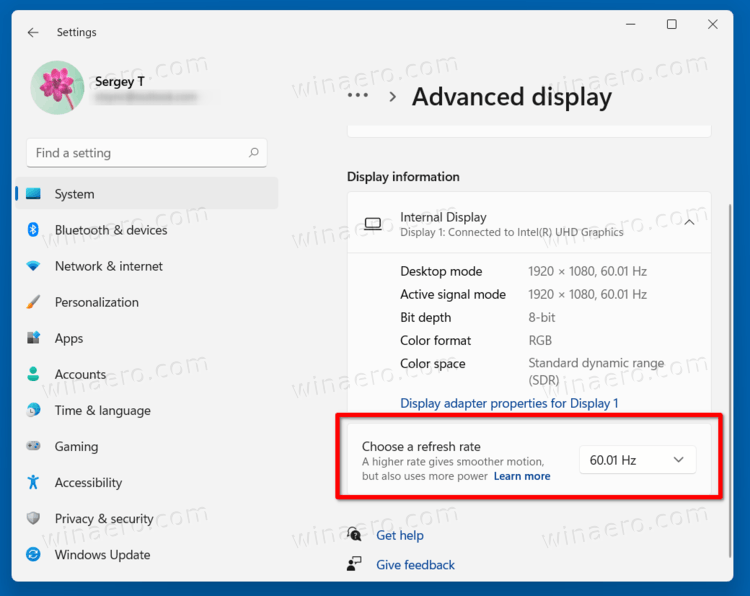Click the Choose a refresh rate label

click(x=421, y=447)
